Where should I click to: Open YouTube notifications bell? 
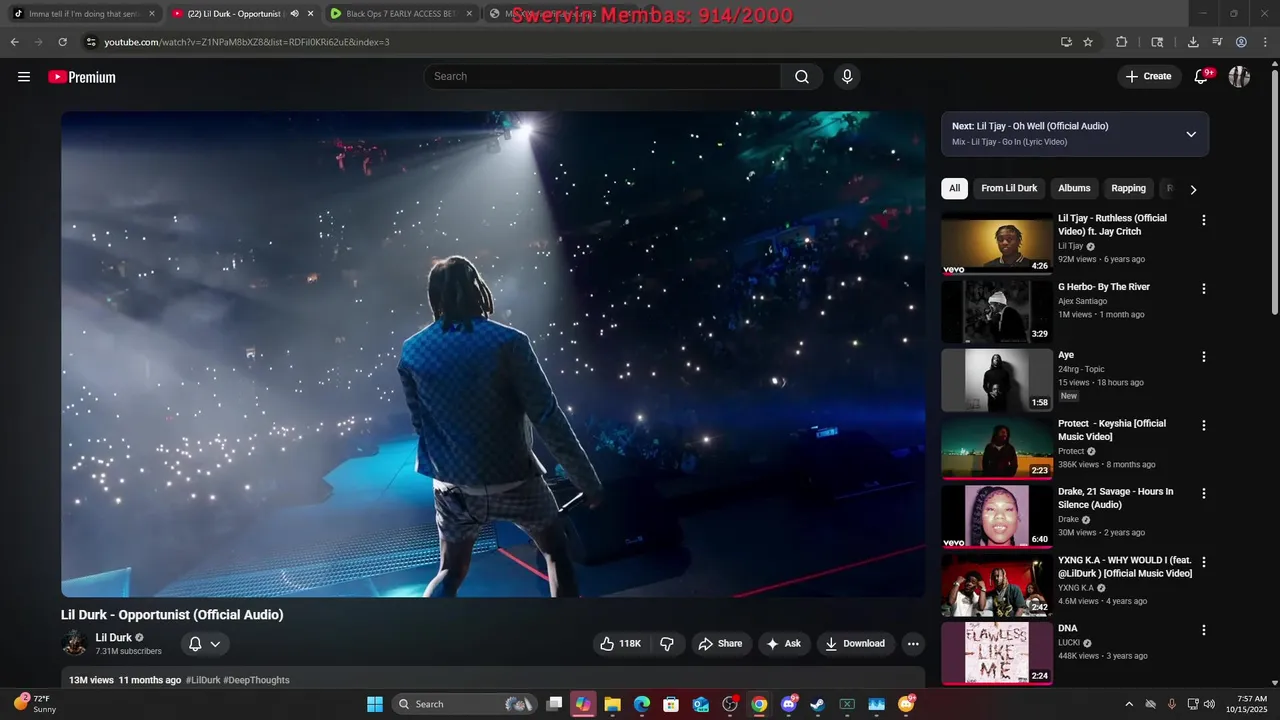[1202, 77]
